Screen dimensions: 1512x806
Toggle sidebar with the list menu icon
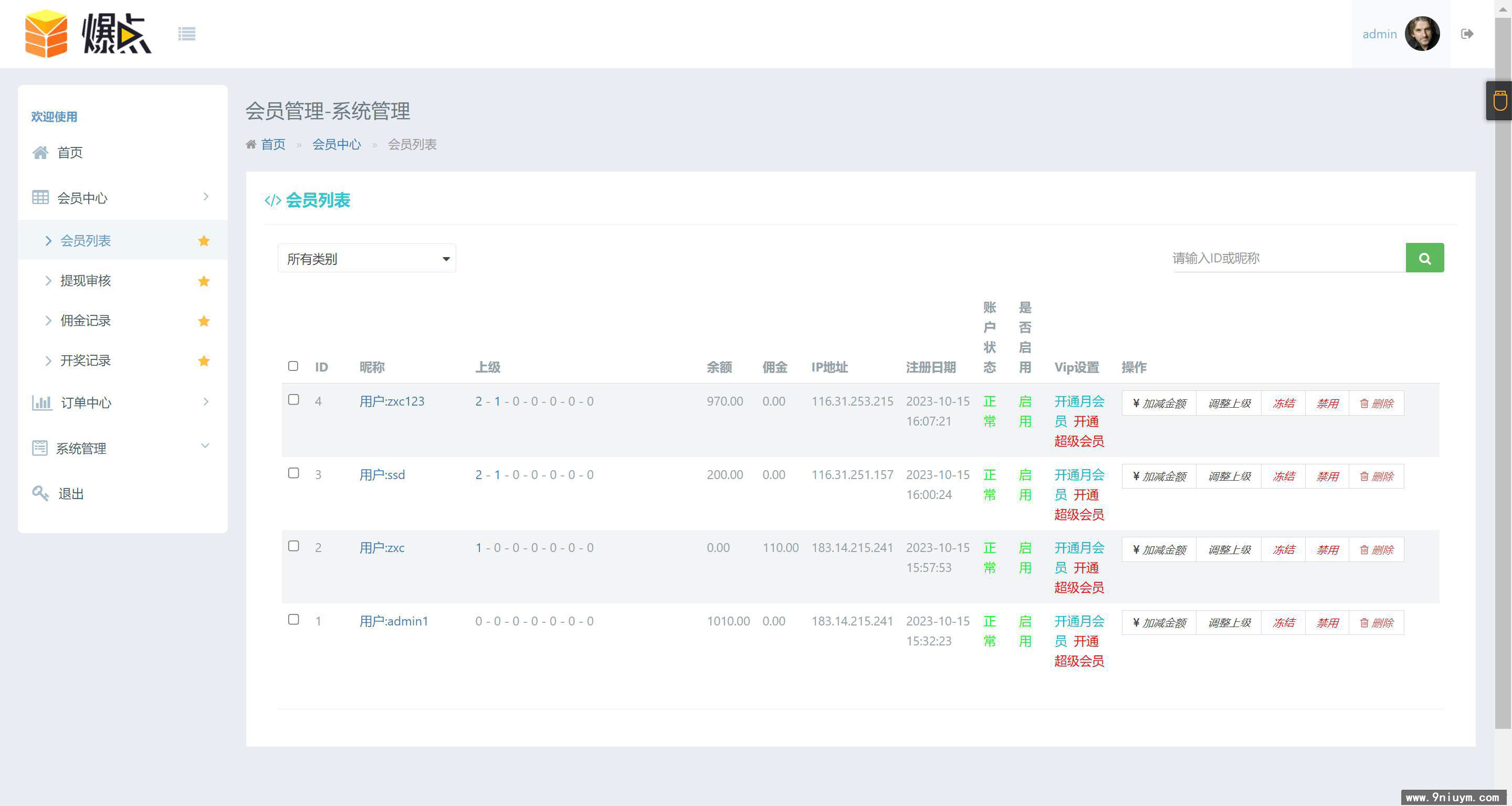tap(187, 34)
